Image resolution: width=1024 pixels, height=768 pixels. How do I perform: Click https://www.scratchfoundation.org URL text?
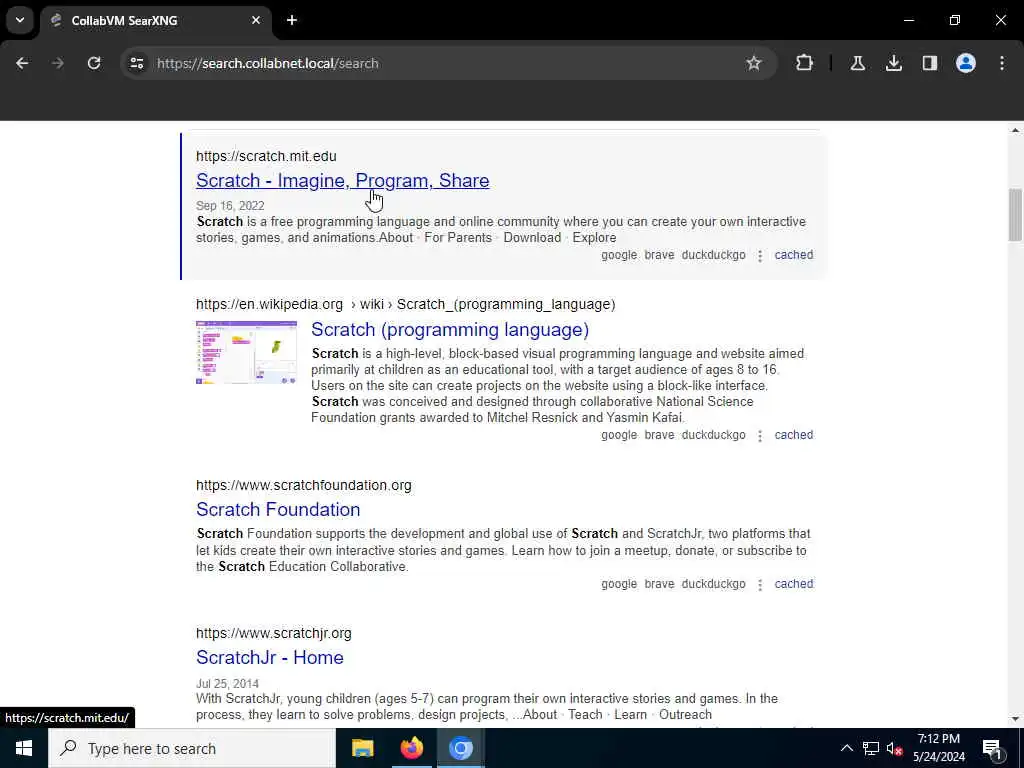point(304,485)
